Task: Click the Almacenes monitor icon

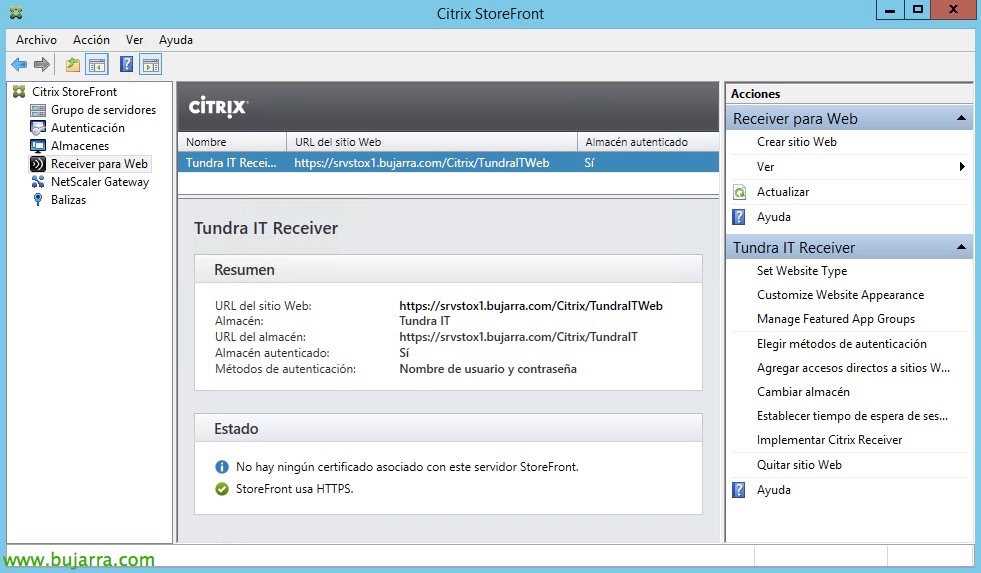Action: (38, 146)
